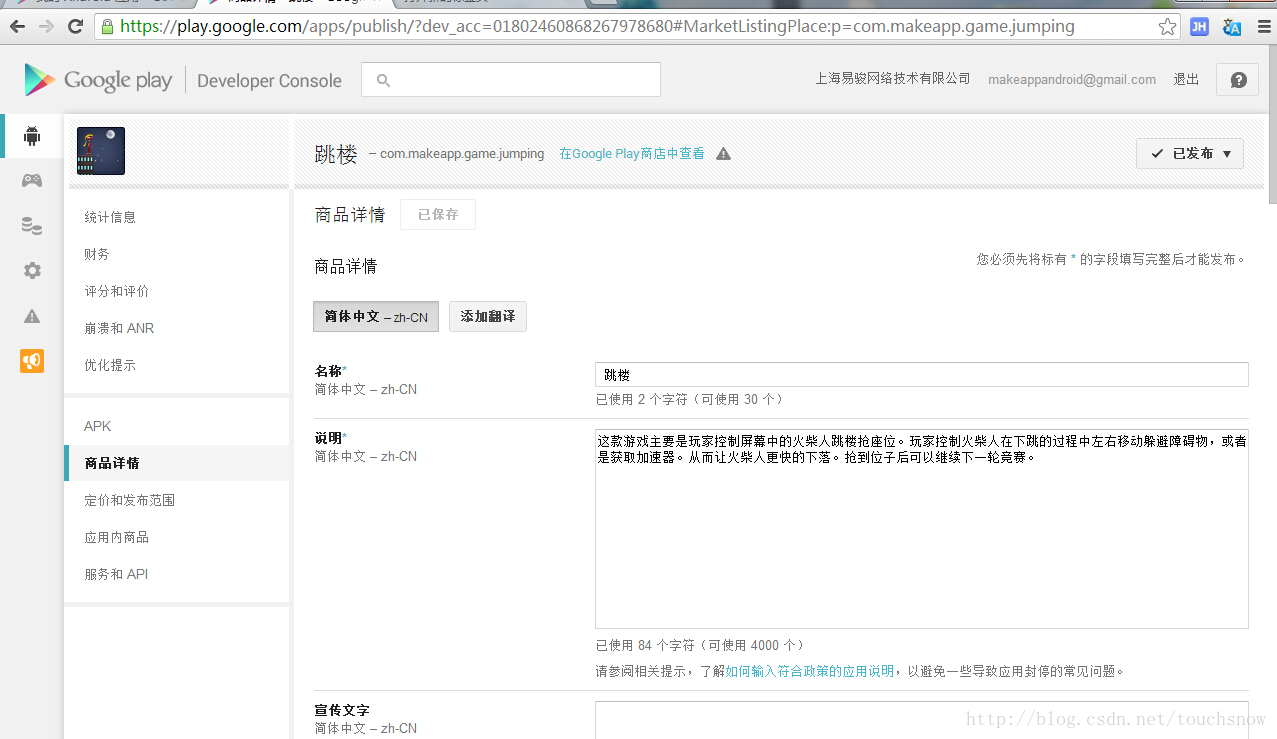Click package name com.makeapp.game.jumping
This screenshot has width=1277, height=739.
462,154
